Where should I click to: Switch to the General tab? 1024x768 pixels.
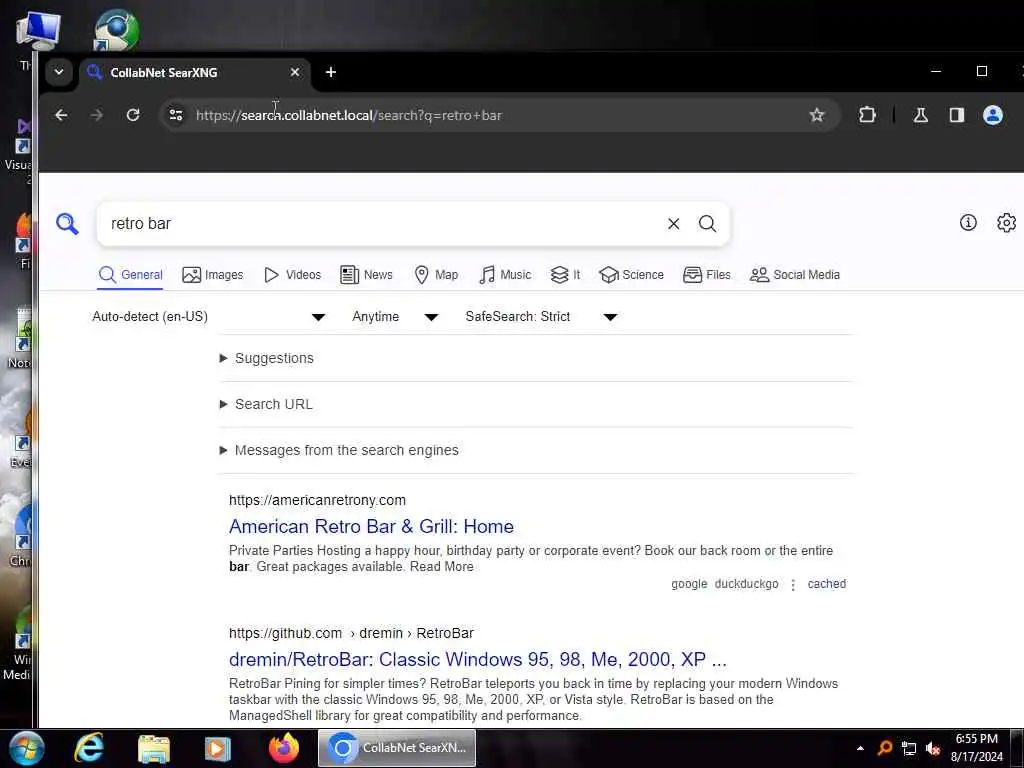click(130, 275)
